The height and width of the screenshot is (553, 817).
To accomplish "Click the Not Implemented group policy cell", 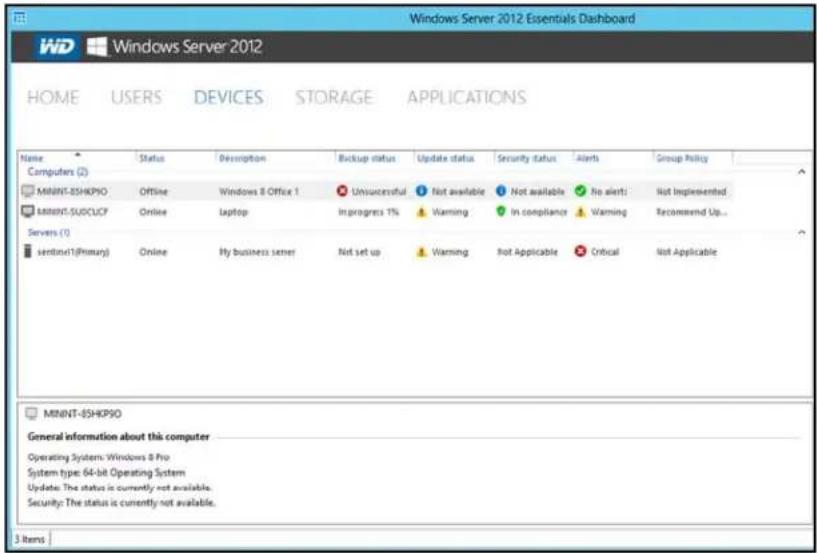I will point(691,192).
